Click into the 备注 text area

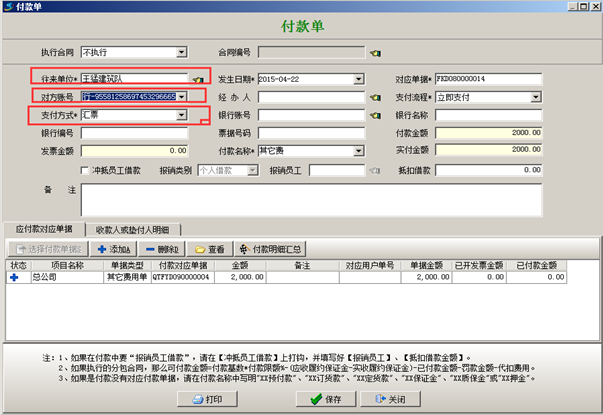[300, 199]
